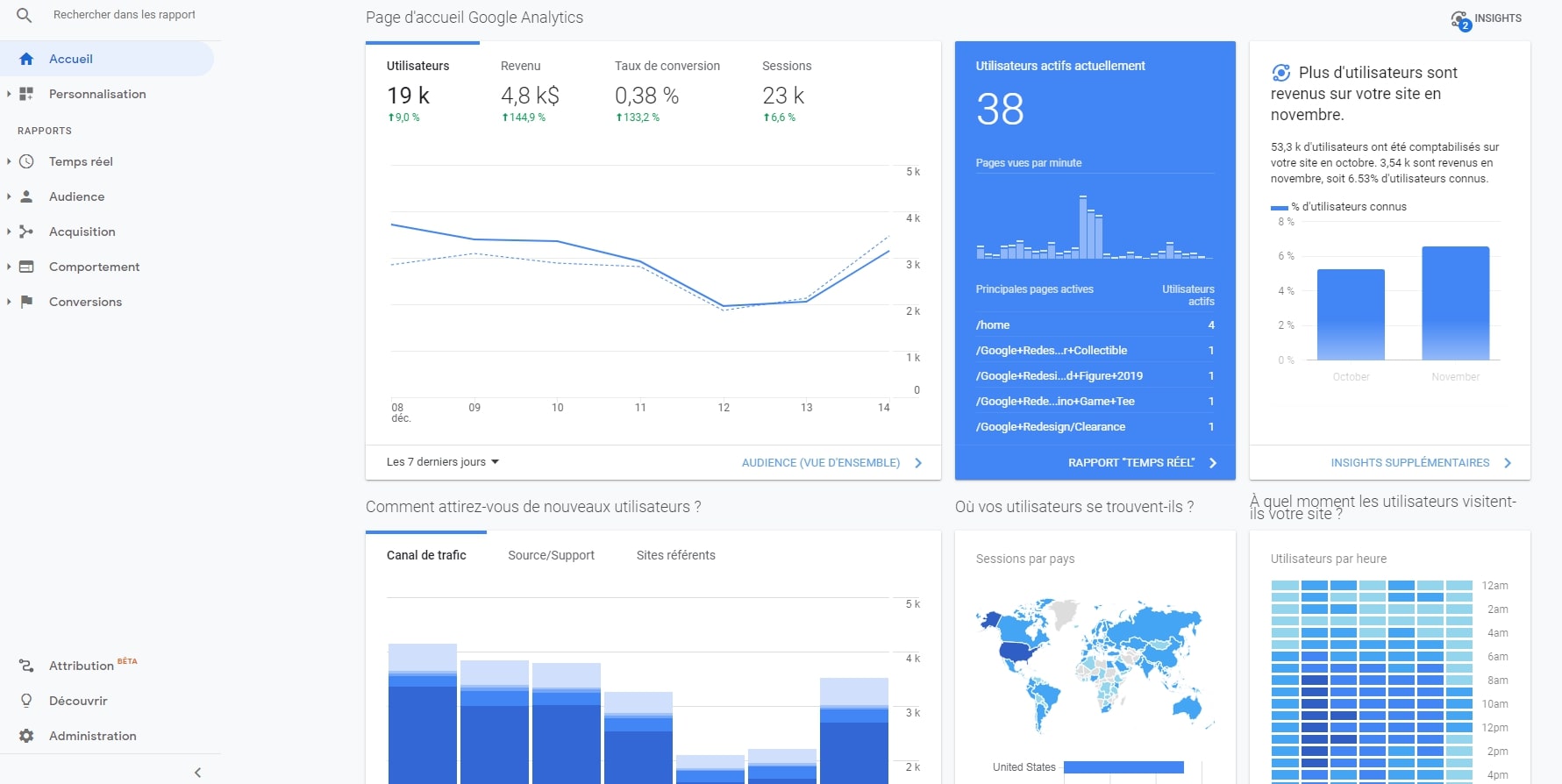The width and height of the screenshot is (1562, 784).
Task: Click the /Google+Rede...ino+Game+Tee page row
Action: pyautogui.click(x=1095, y=401)
